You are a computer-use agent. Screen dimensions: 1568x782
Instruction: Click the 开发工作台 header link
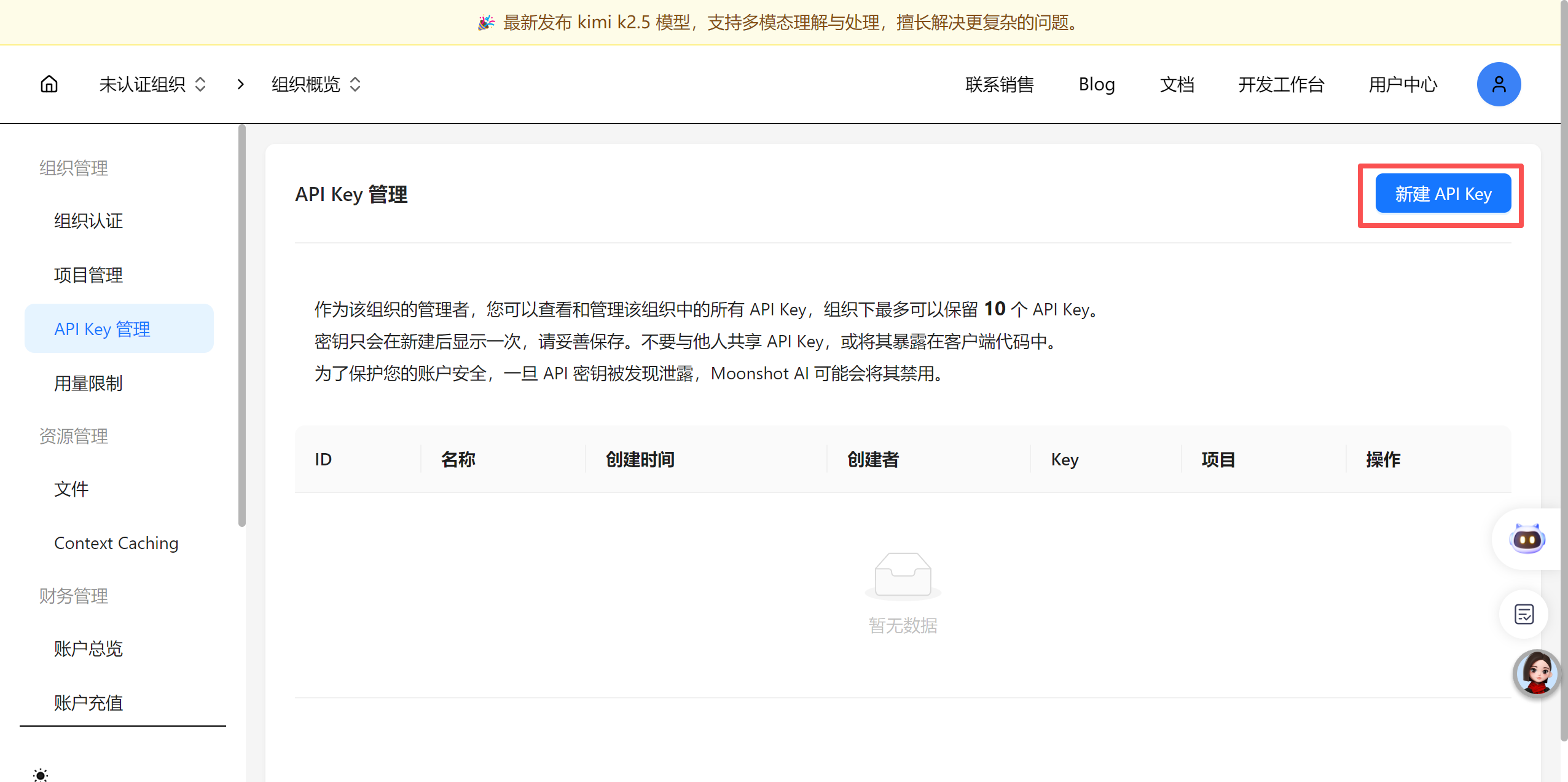tap(1281, 84)
